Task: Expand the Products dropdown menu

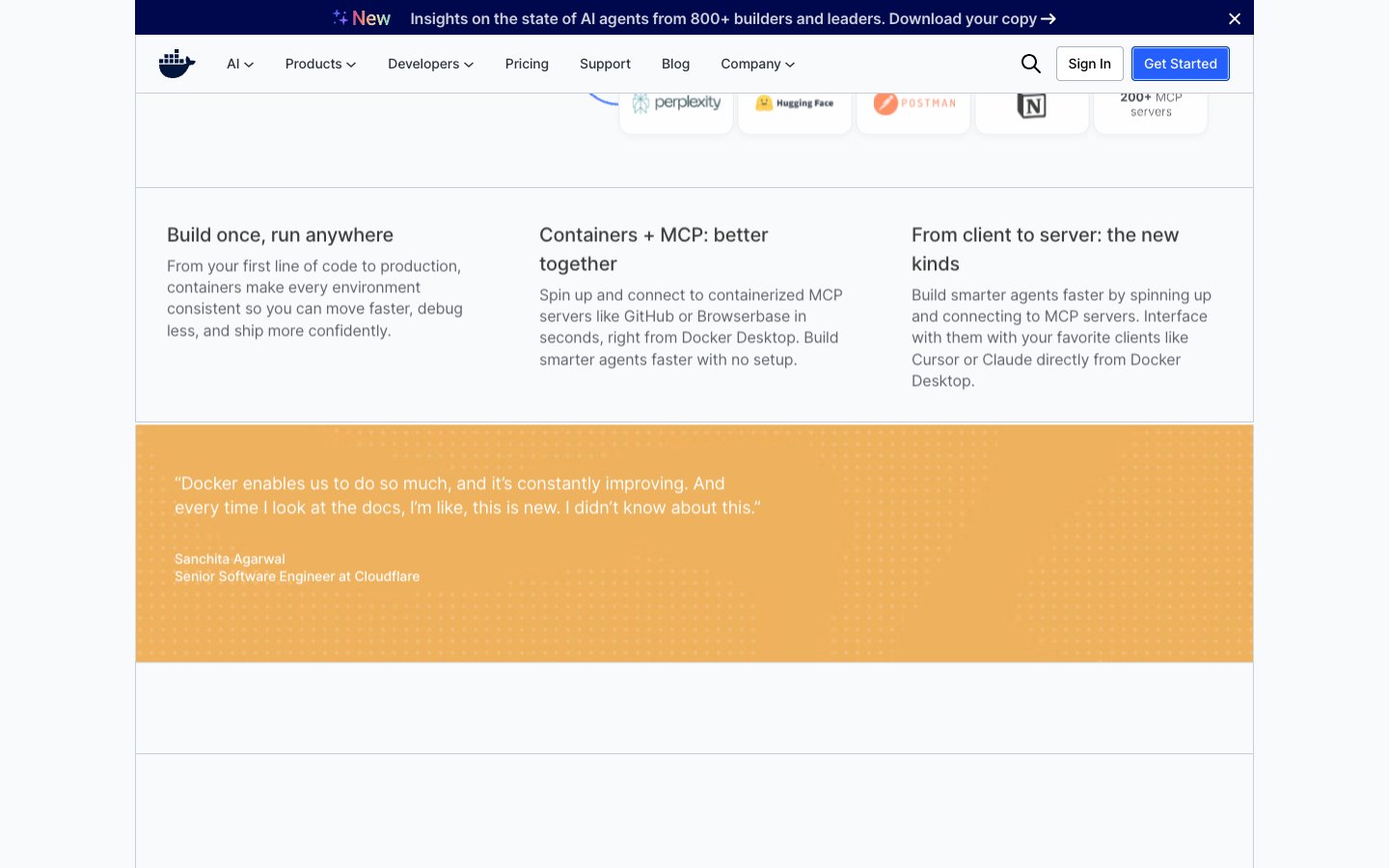Action: 320,64
